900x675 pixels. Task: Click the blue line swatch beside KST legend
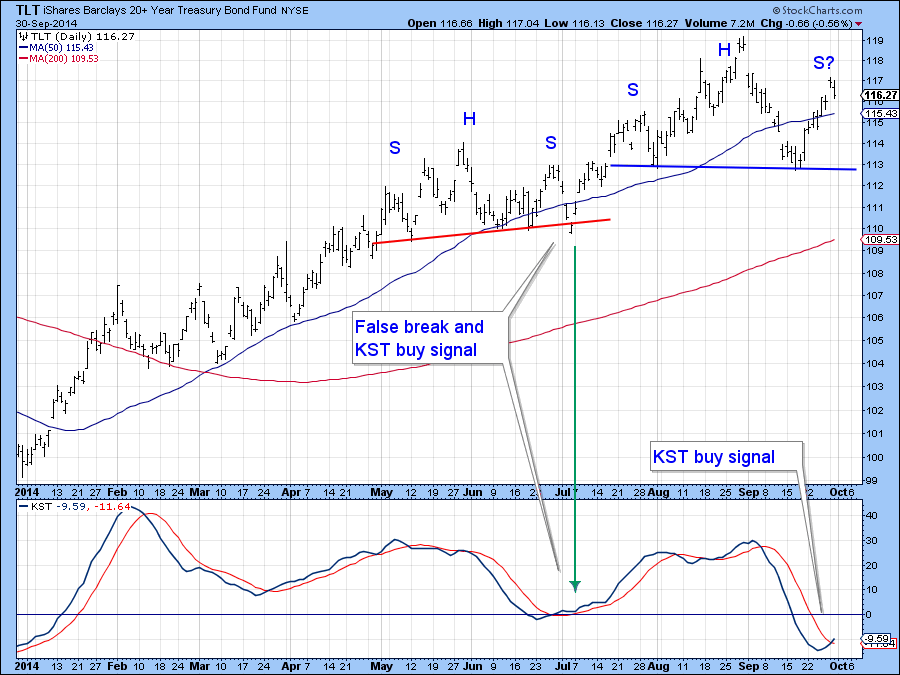[x=23, y=507]
